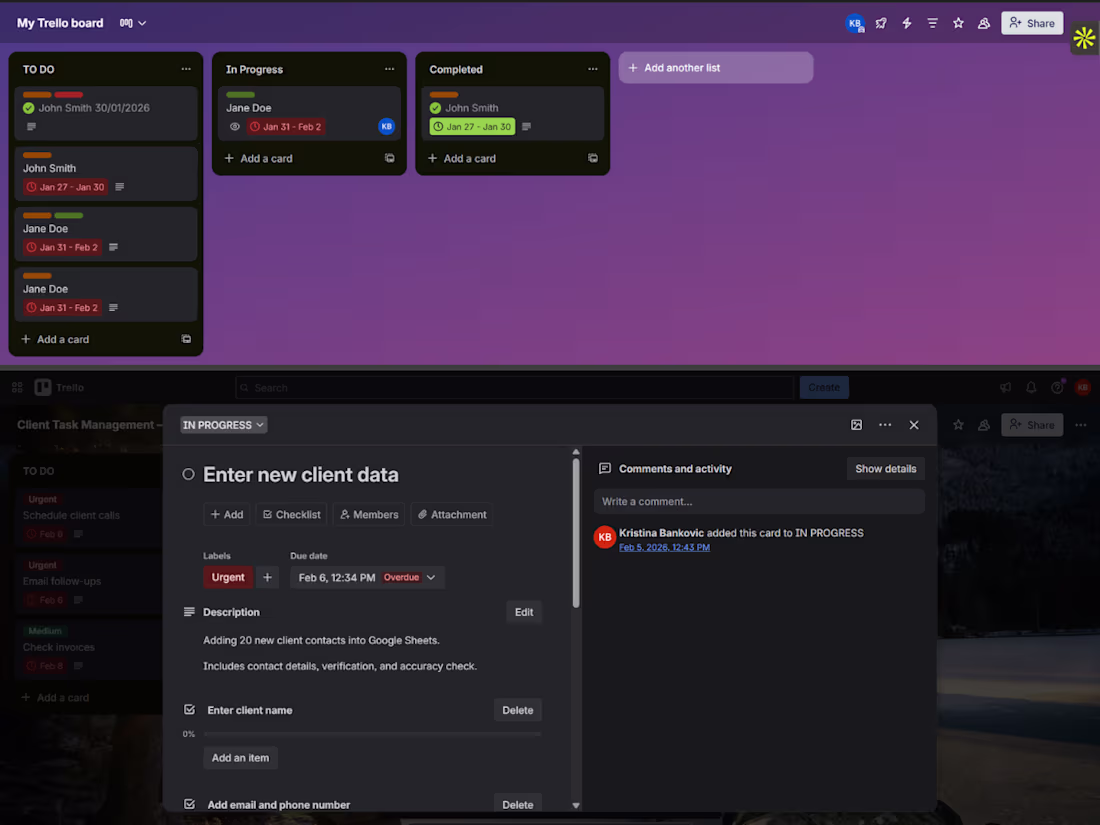Image resolution: width=1100 pixels, height=825 pixels.
Task: Click the Show details button
Action: point(885,468)
